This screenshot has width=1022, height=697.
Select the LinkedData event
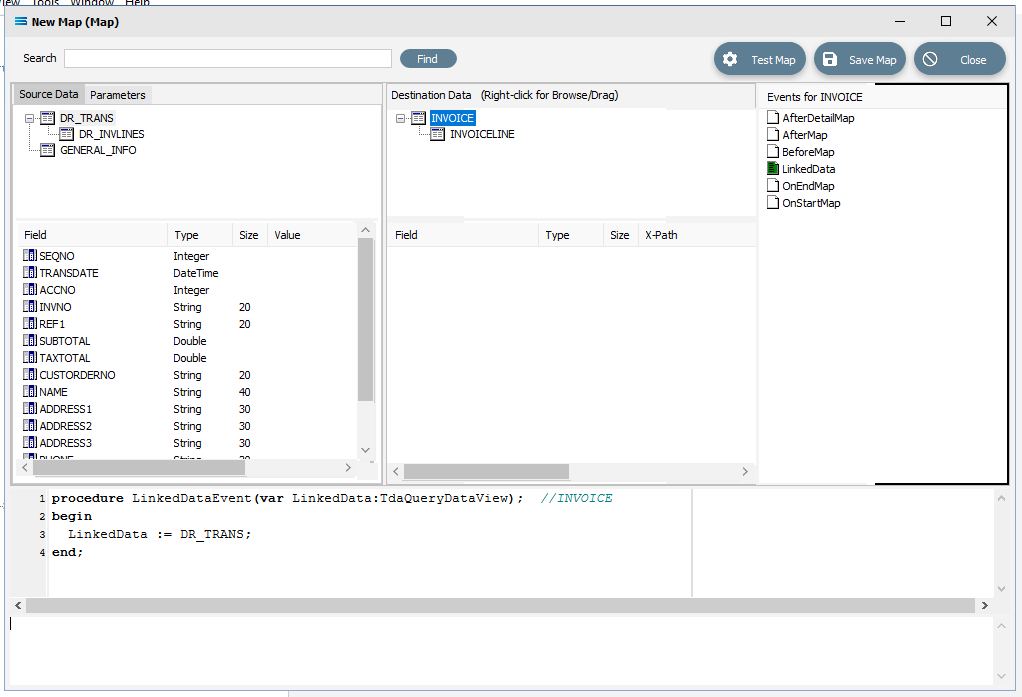pyautogui.click(x=808, y=169)
